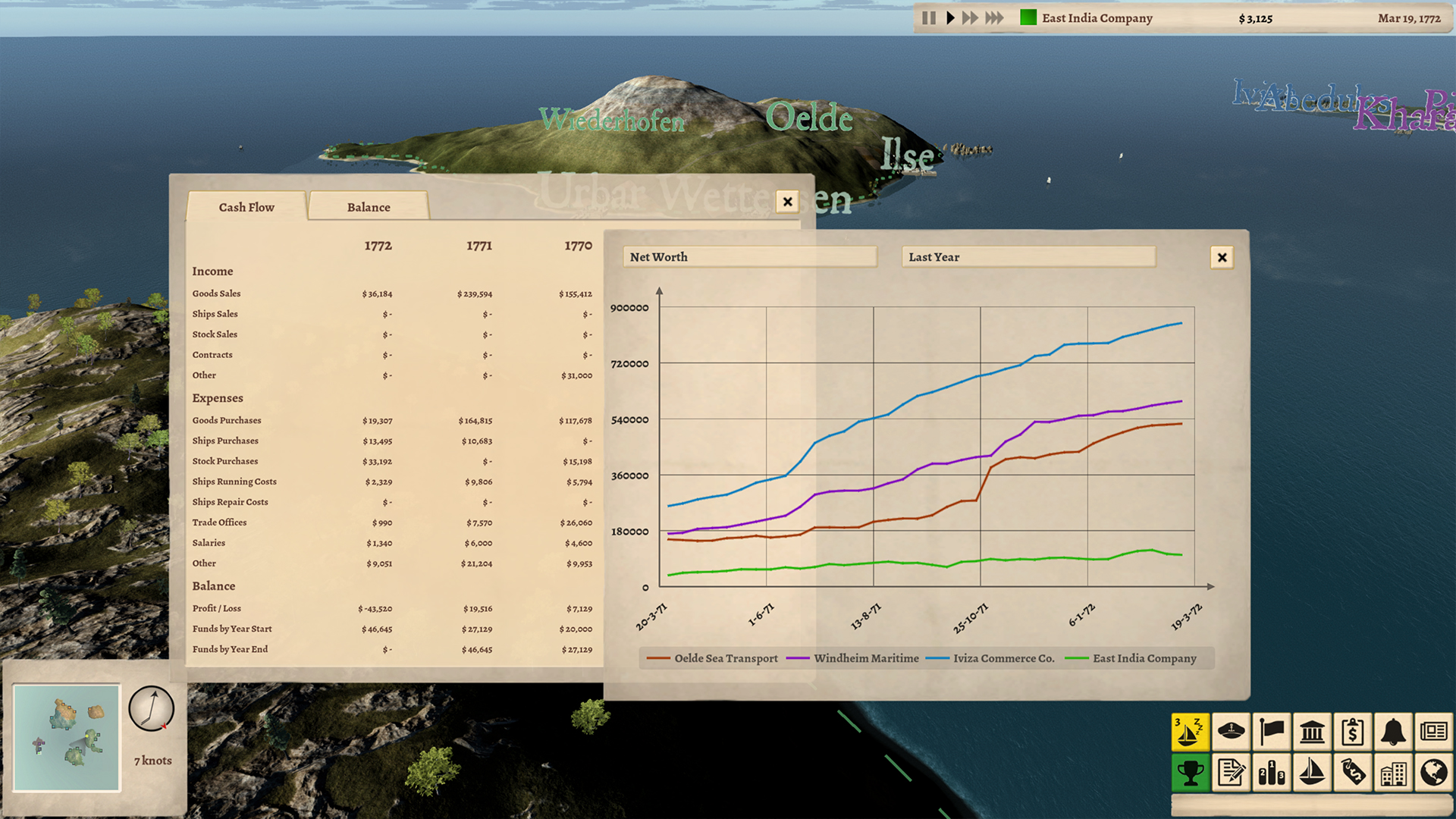Screen dimensions: 1456x819
Task: Select the Cash Flow tab
Action: tap(246, 206)
